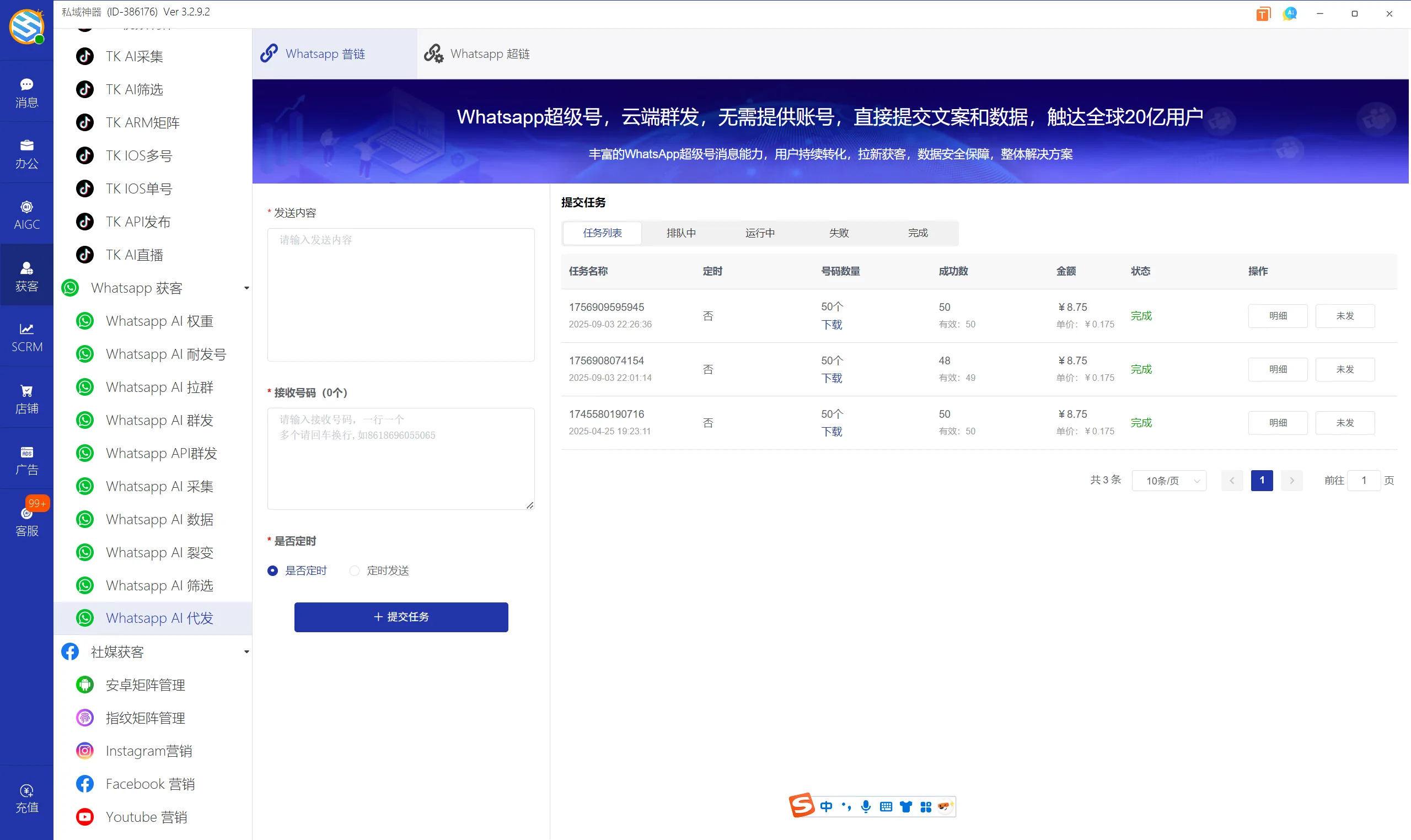
Task: Click the 提交任务 submit button
Action: (400, 617)
